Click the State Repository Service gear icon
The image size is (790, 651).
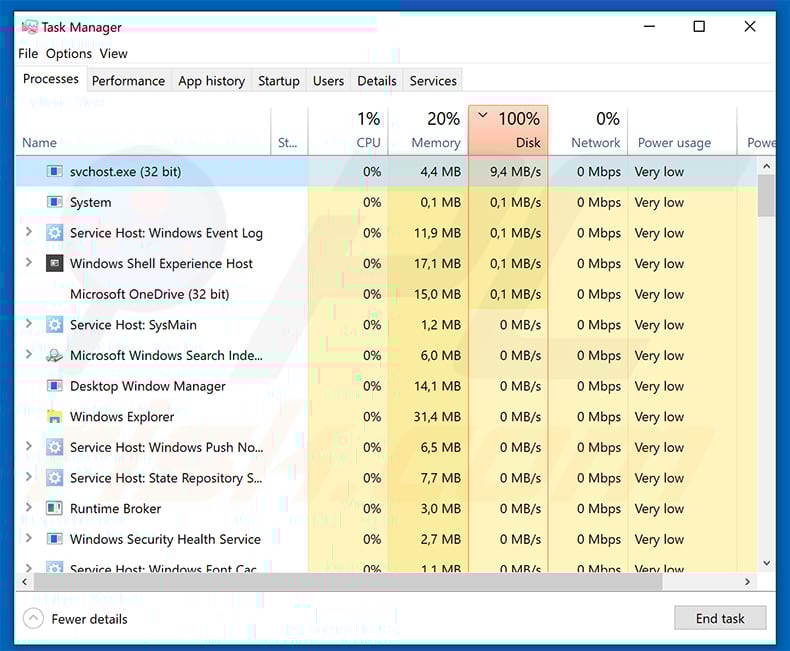click(54, 478)
